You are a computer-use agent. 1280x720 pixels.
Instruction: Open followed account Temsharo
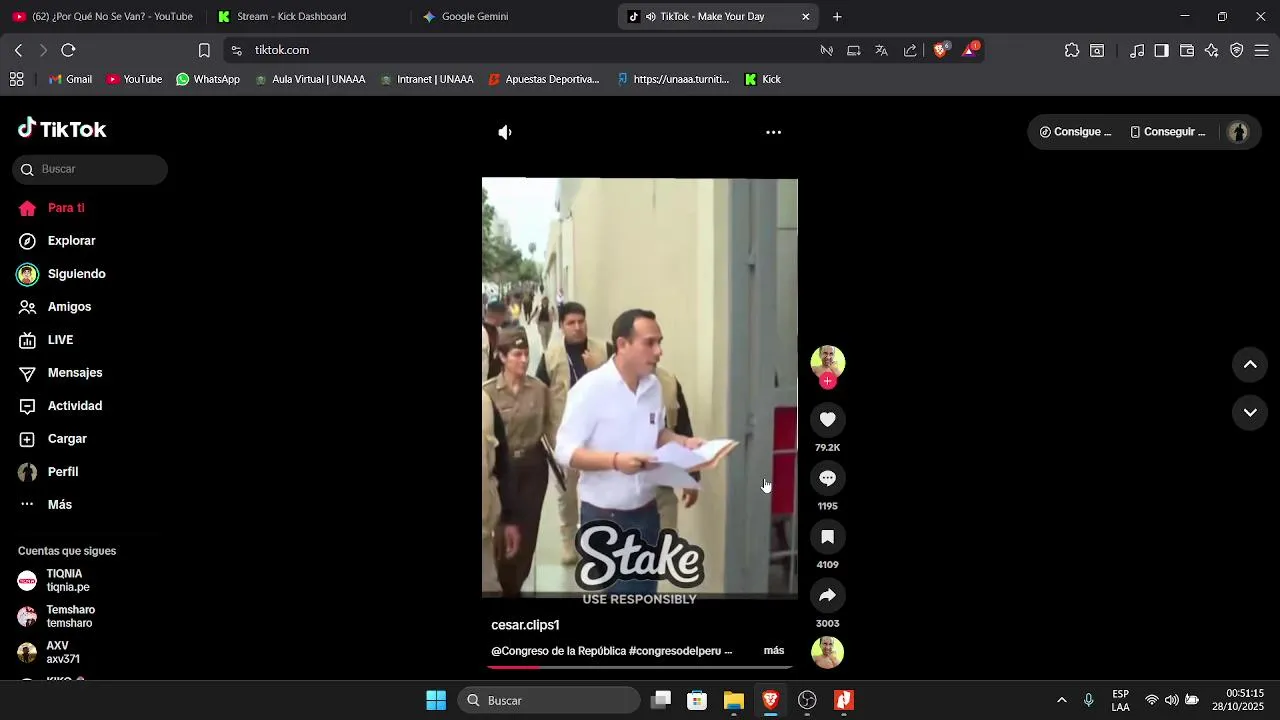(x=90, y=616)
